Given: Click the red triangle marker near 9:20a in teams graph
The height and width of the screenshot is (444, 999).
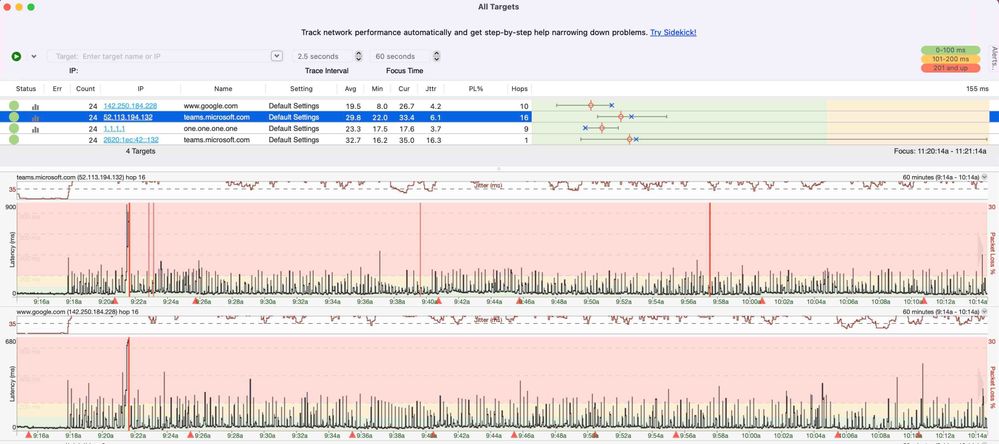Looking at the screenshot, I should pyautogui.click(x=115, y=300).
